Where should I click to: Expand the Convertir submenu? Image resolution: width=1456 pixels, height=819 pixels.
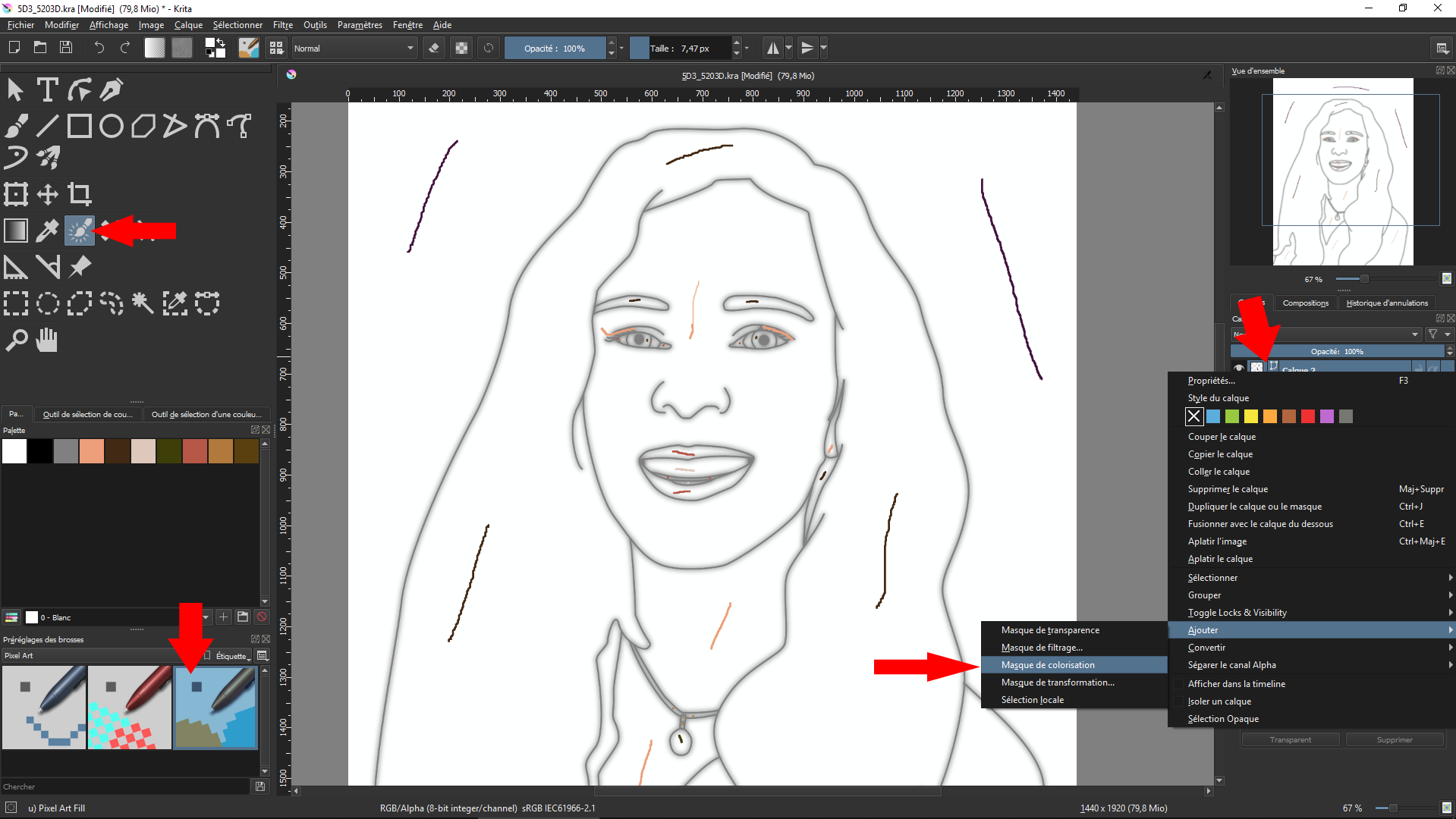pos(1311,648)
